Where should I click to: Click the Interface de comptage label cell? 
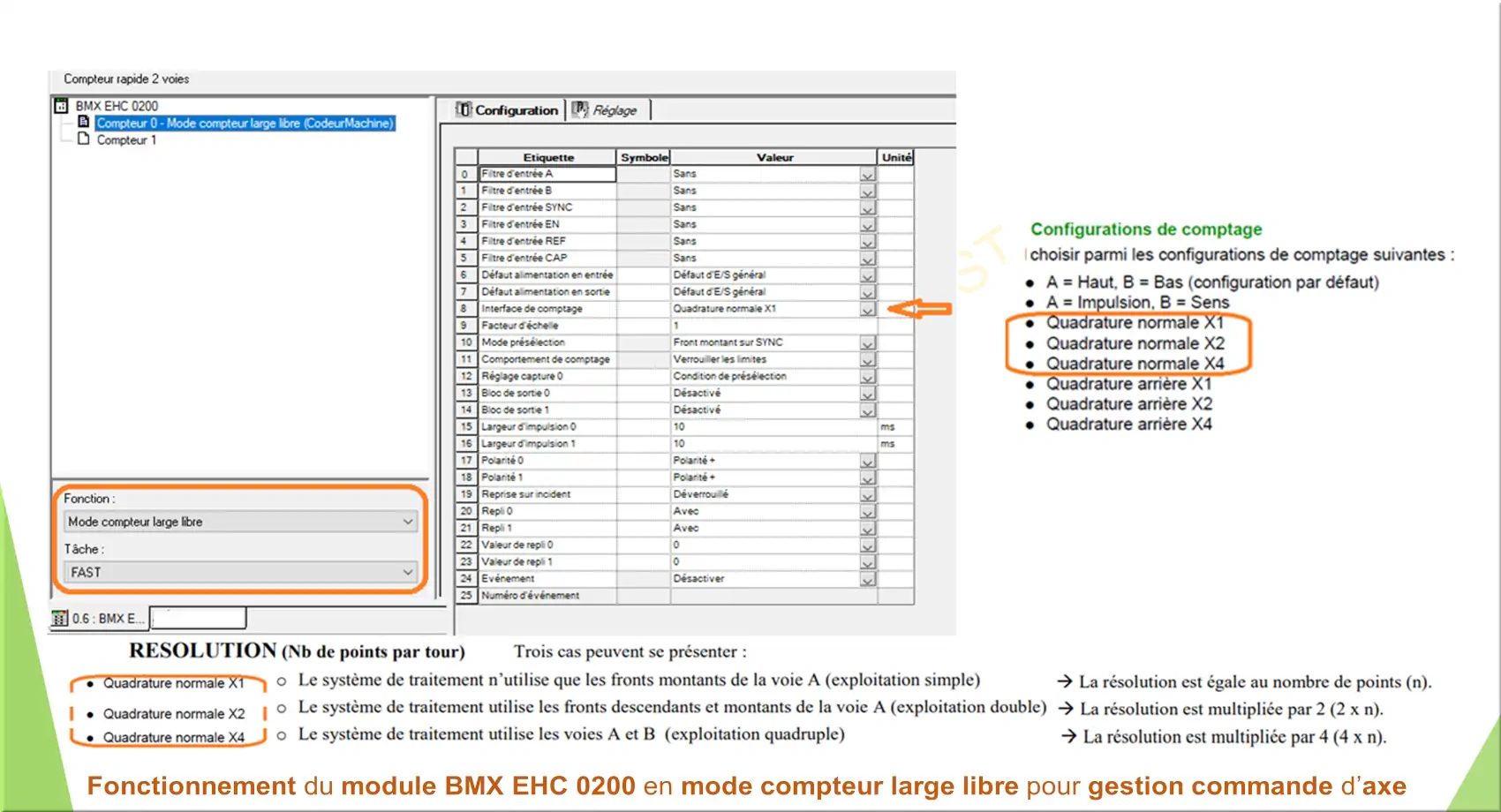click(x=547, y=309)
